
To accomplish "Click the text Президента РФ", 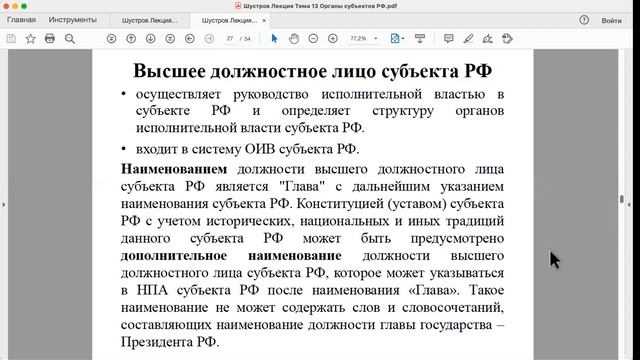I will 170,342.
